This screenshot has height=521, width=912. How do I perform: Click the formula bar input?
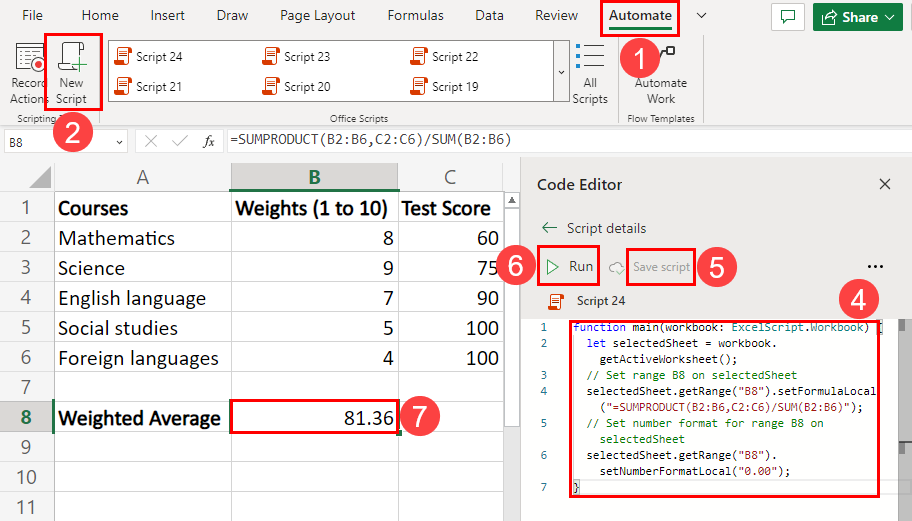click(x=568, y=141)
